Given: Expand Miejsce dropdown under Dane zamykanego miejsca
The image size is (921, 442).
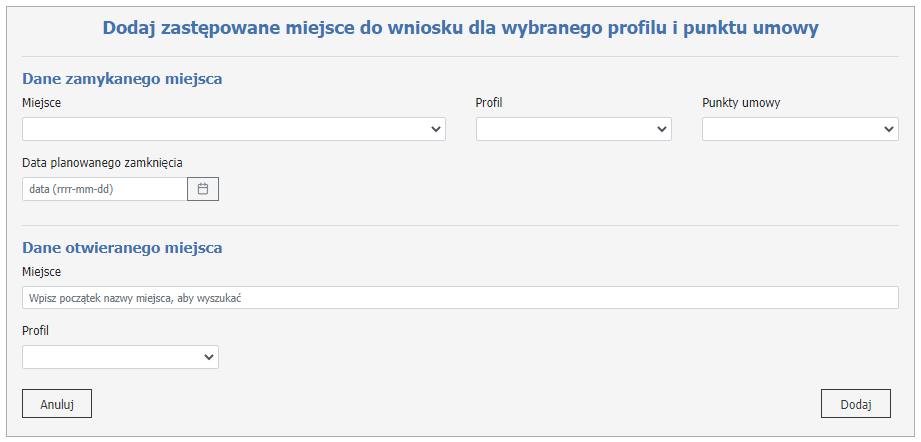Looking at the screenshot, I should (x=233, y=129).
